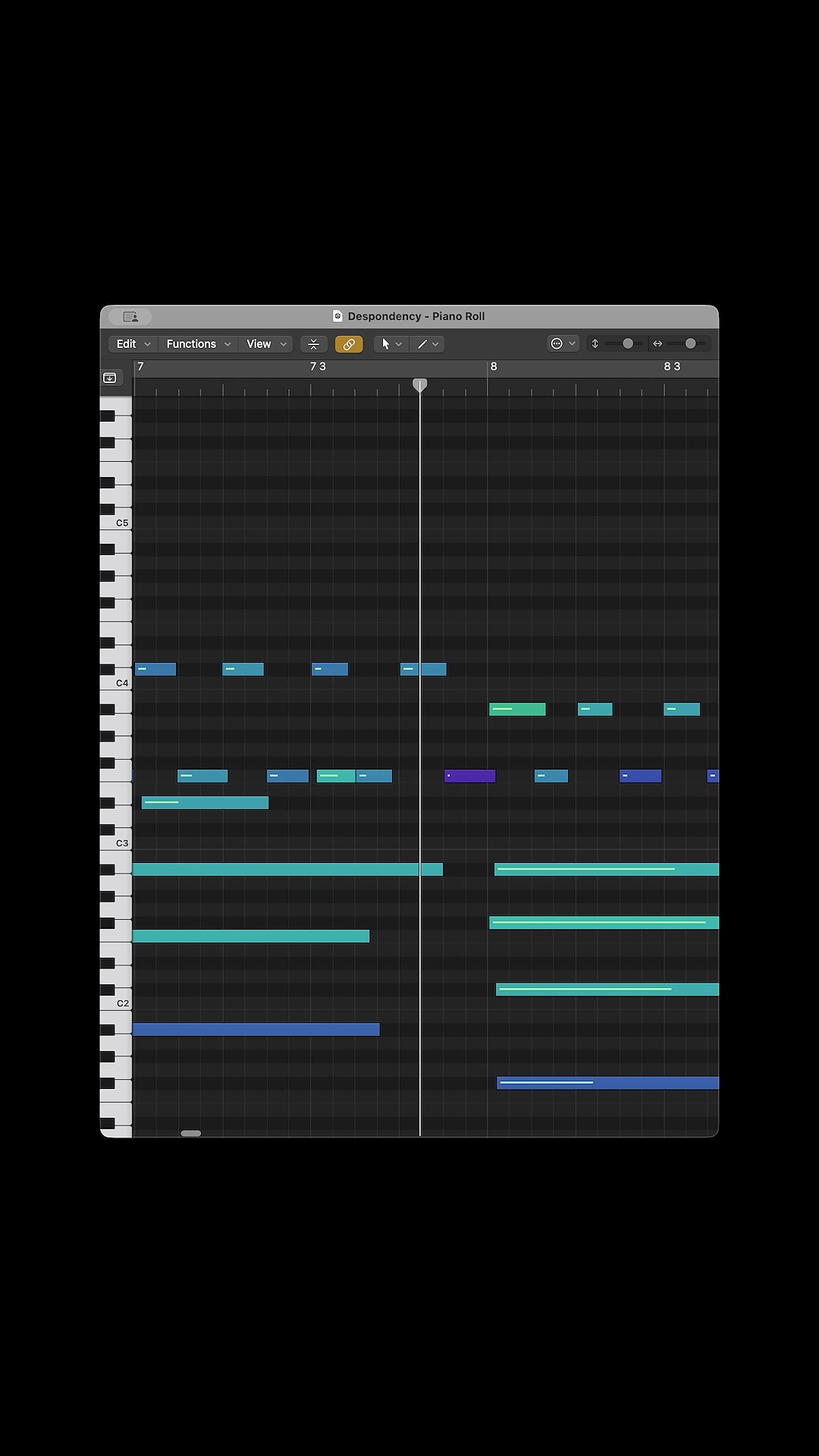
Task: Expand the Snap mode dropdown chevron
Action: click(573, 344)
